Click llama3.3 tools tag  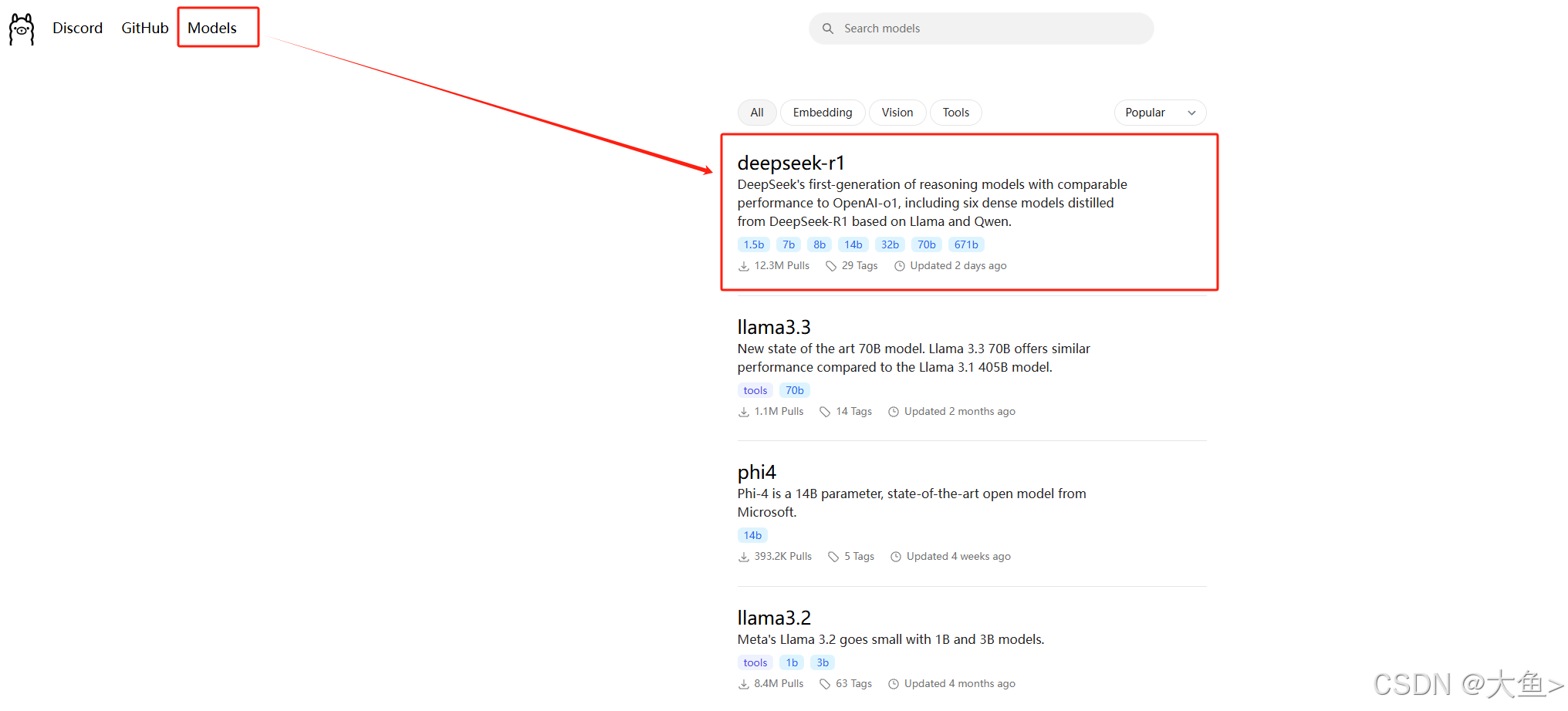755,390
